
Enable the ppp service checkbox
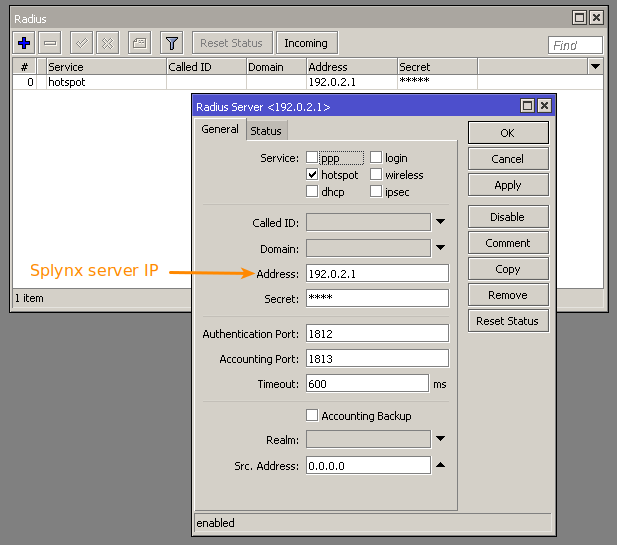312,158
